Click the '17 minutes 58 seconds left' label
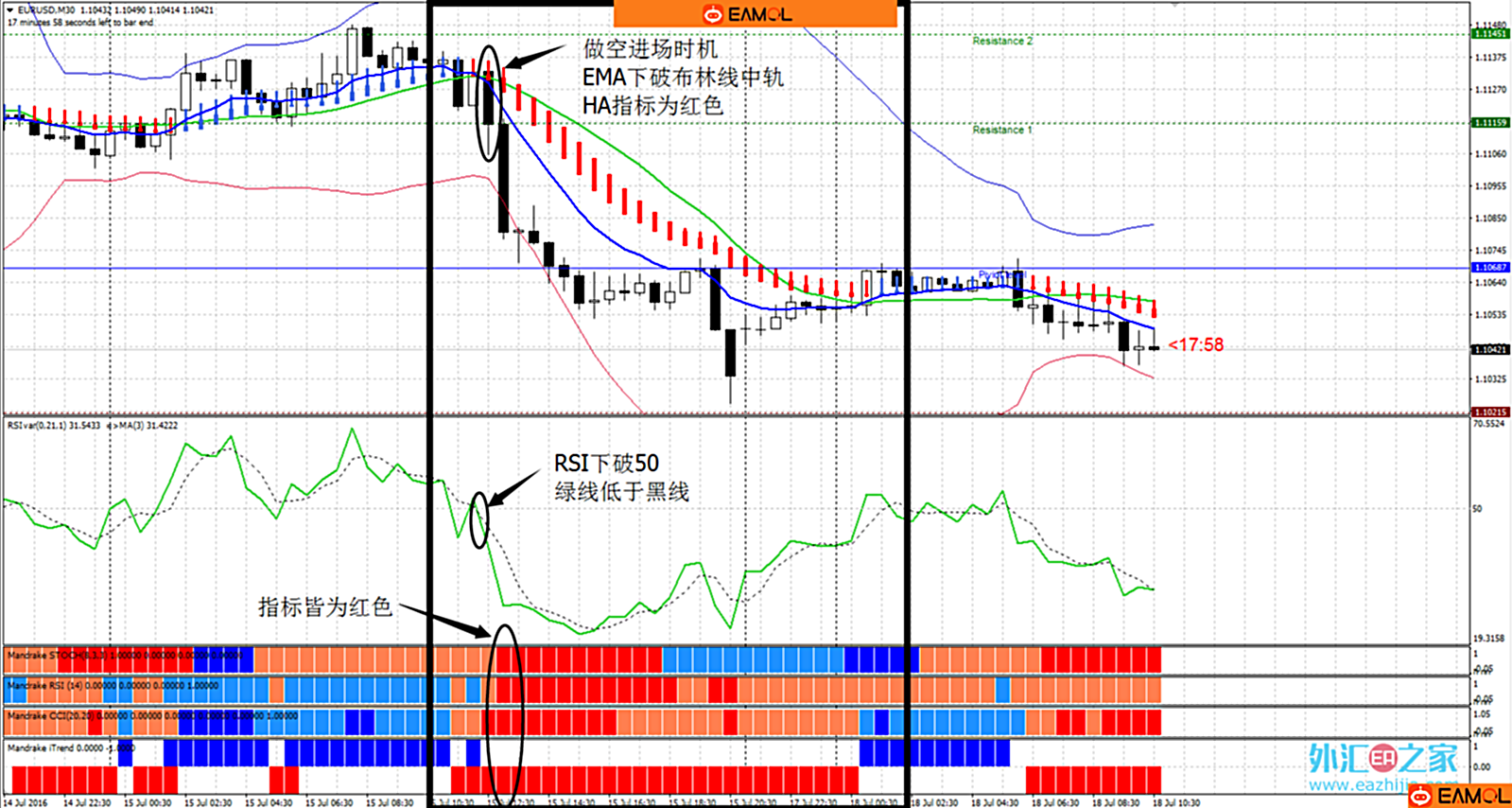Image resolution: width=1512 pixels, height=808 pixels. click(80, 22)
